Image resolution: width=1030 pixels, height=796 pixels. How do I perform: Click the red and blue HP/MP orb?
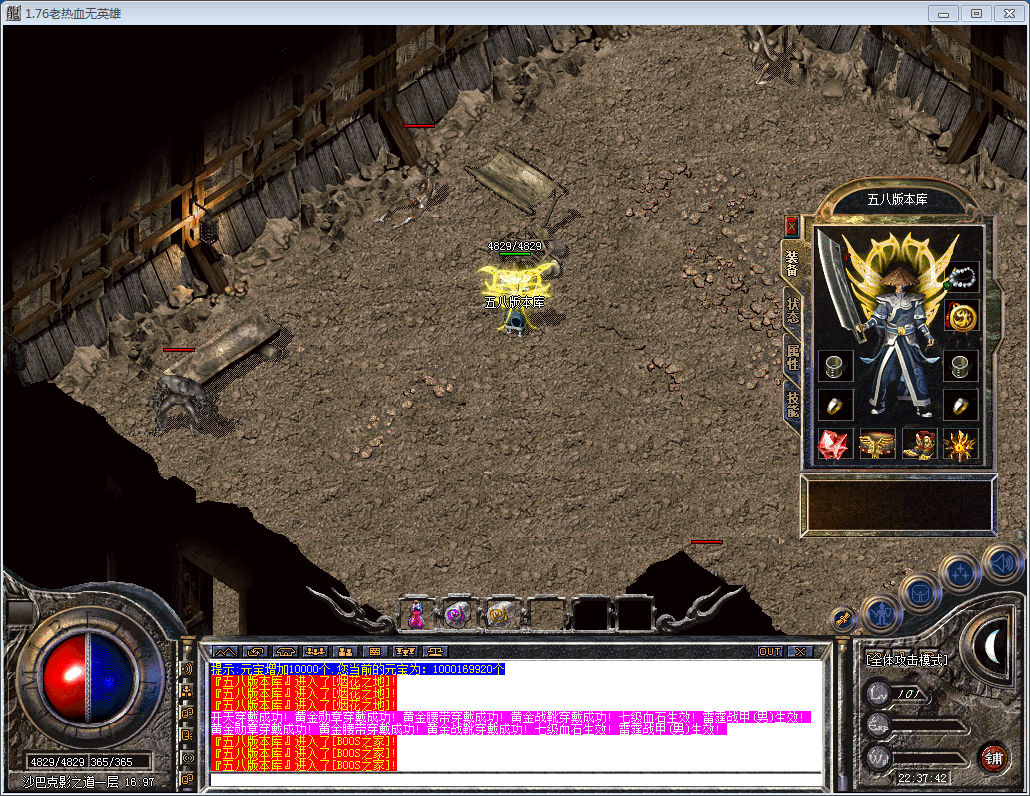pos(88,677)
